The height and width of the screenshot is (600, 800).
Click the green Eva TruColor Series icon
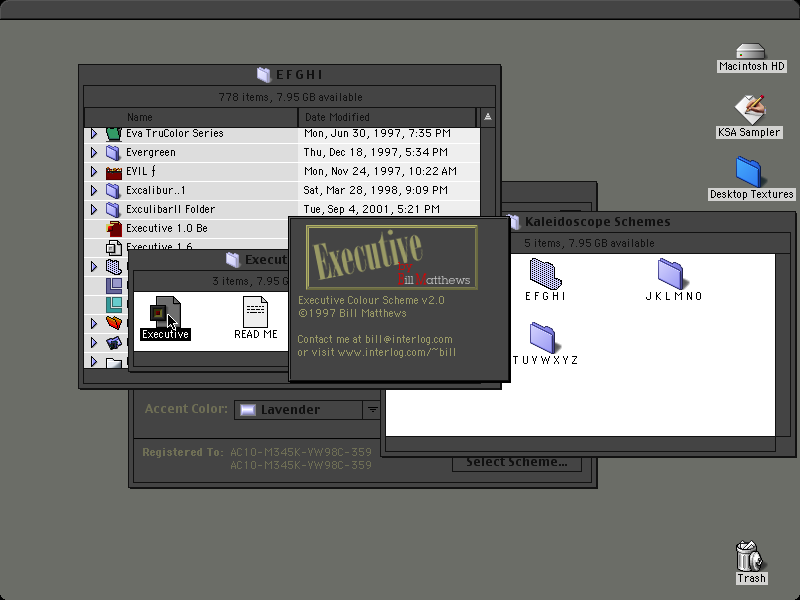pos(114,134)
